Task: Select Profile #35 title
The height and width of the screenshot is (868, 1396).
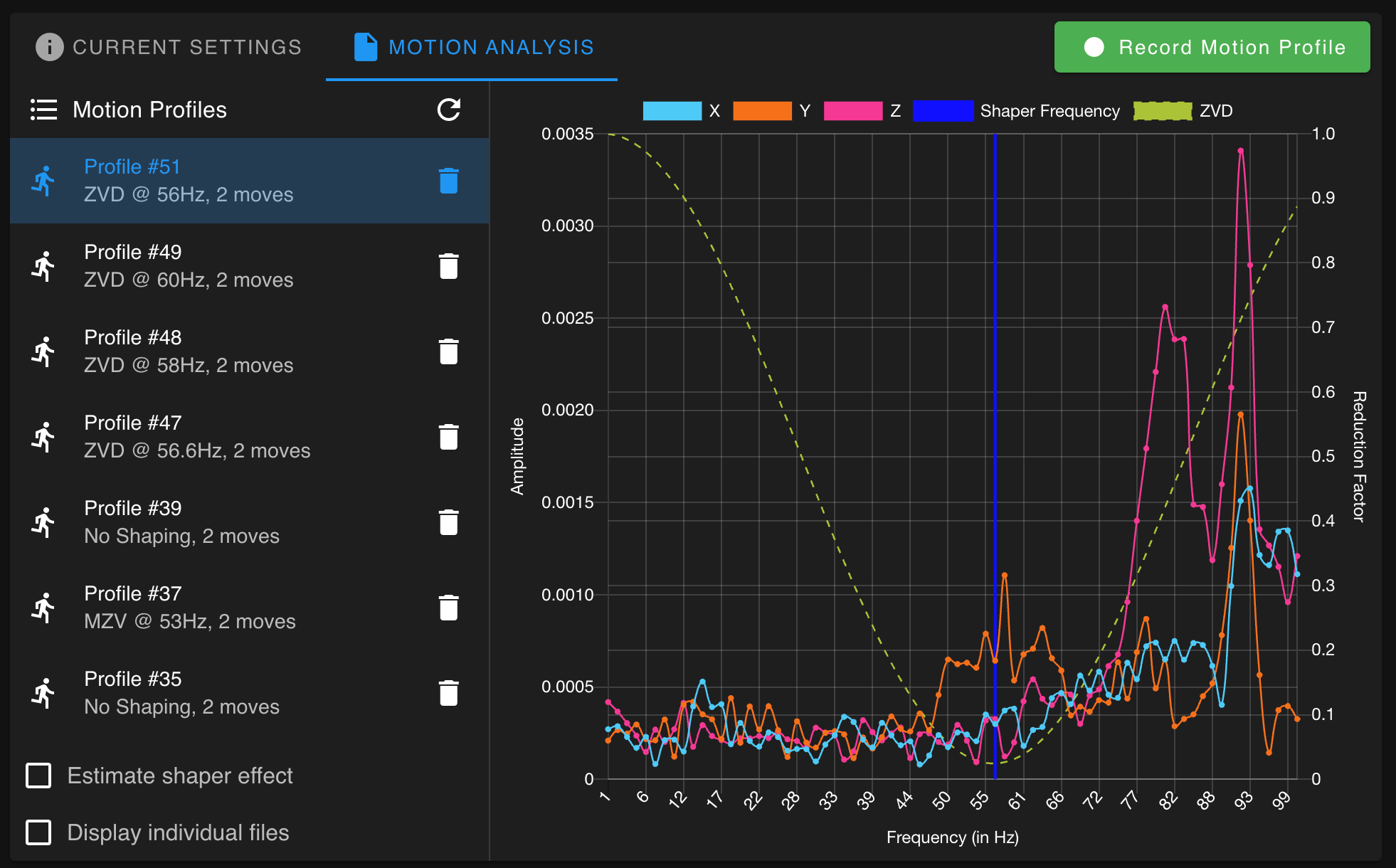Action: [x=132, y=679]
